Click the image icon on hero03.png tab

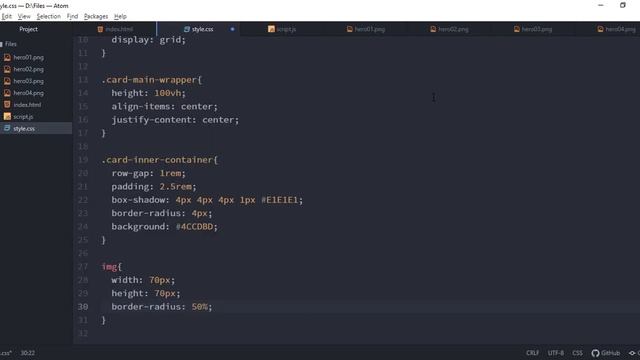click(517, 29)
